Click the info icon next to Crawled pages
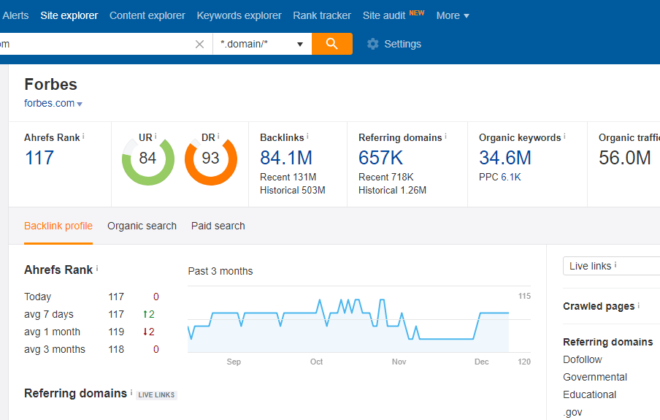660x420 pixels. point(639,305)
